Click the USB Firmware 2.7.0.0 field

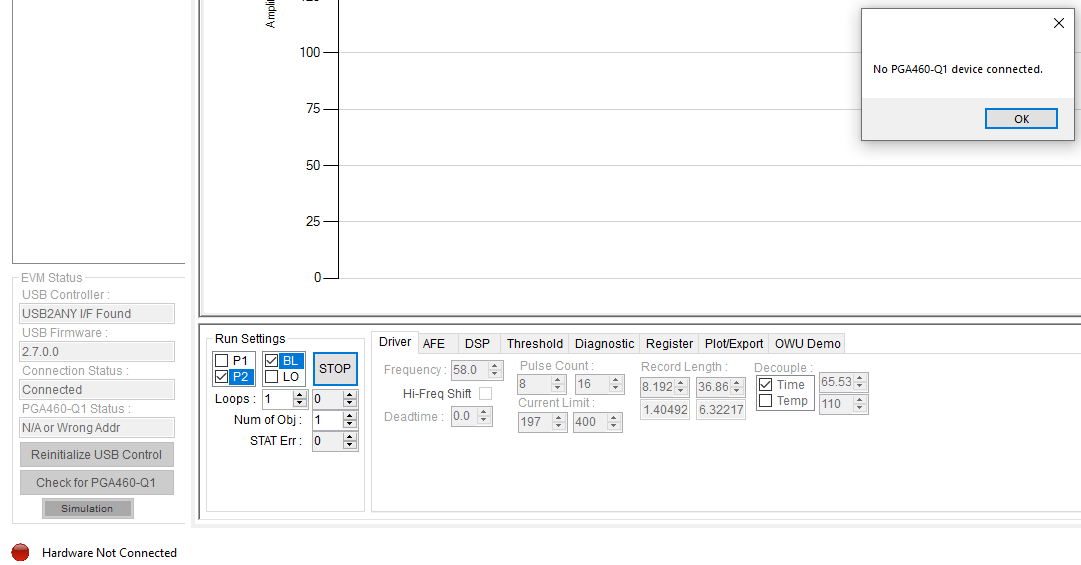tap(97, 351)
